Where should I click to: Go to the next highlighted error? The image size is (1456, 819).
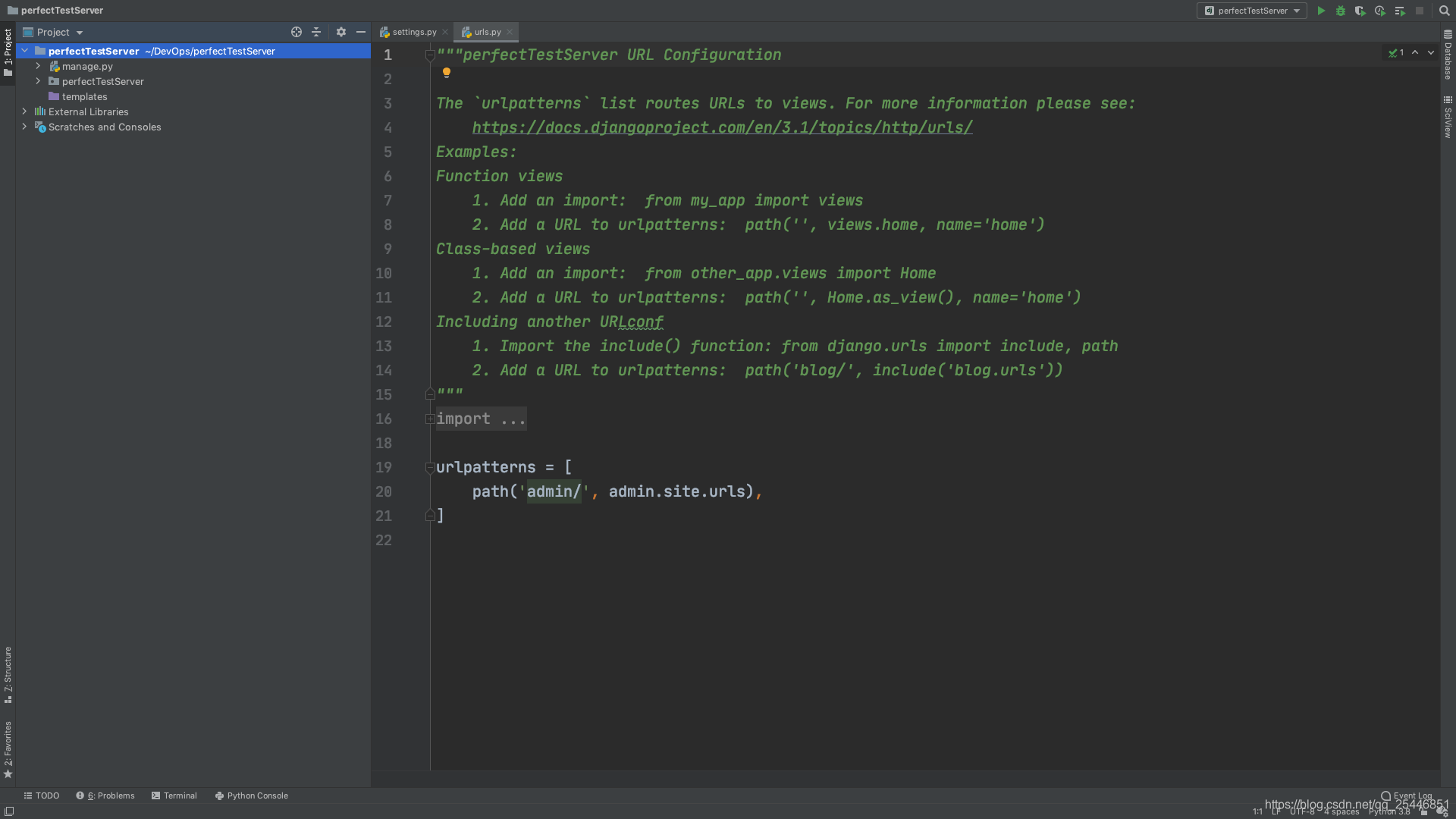point(1431,52)
